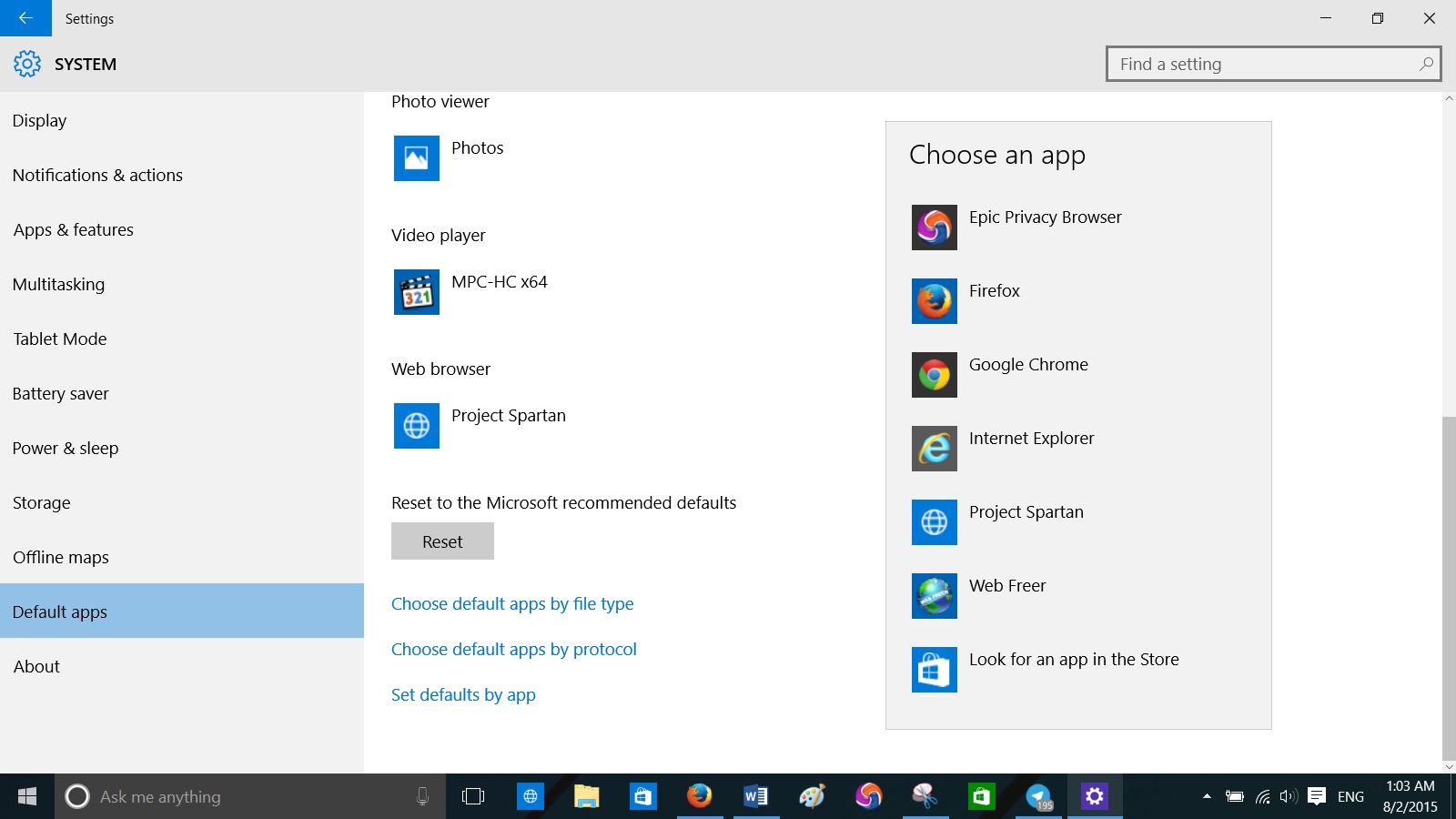Open the green taskbar app icon
The height and width of the screenshot is (819, 1456).
pos(981,796)
